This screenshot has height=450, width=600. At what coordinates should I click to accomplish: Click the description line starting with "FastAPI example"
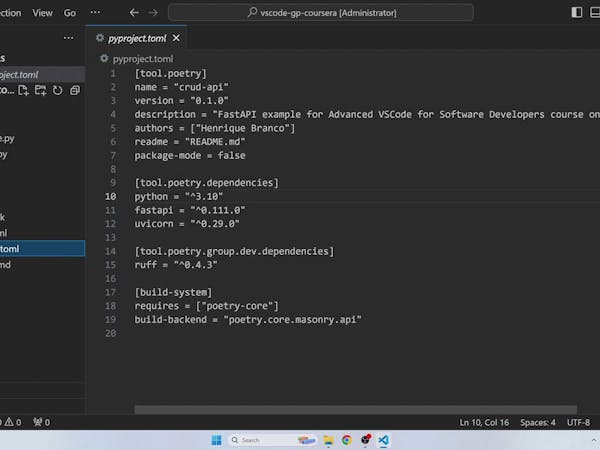pyautogui.click(x=367, y=114)
